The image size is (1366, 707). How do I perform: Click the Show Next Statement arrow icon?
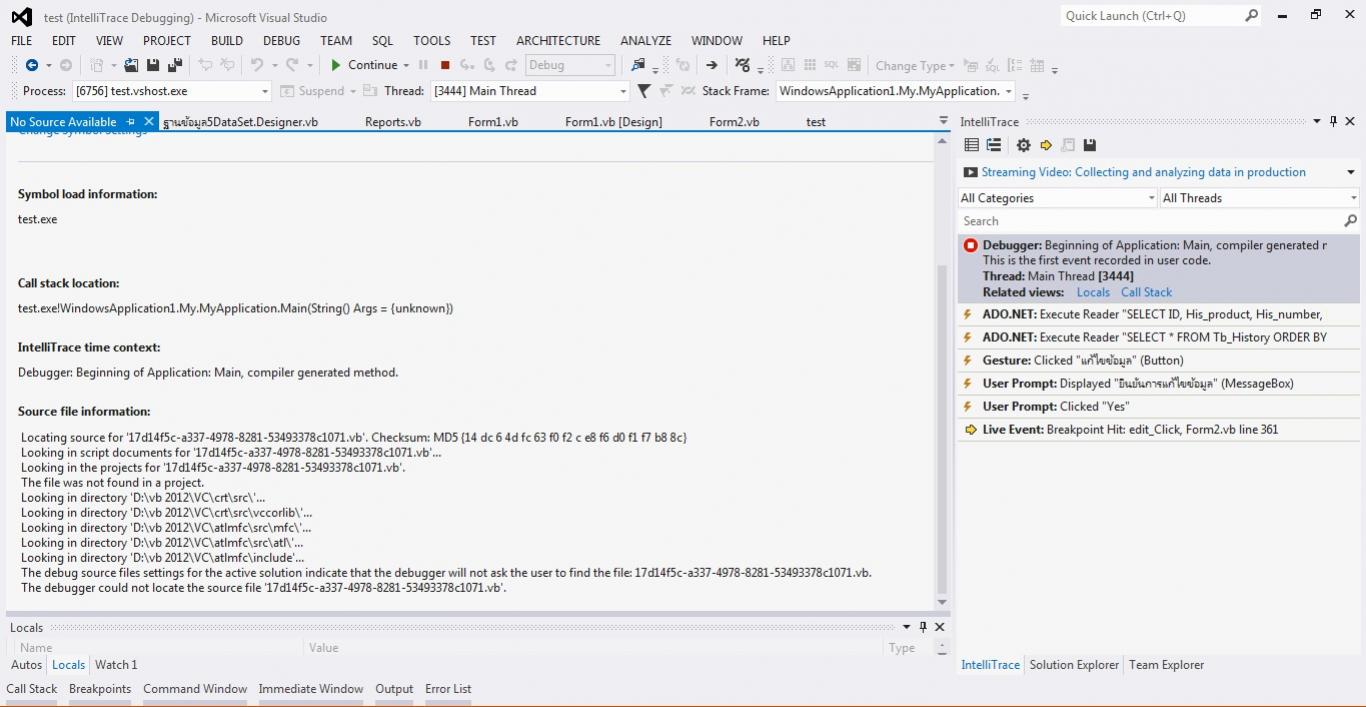pyautogui.click(x=711, y=65)
